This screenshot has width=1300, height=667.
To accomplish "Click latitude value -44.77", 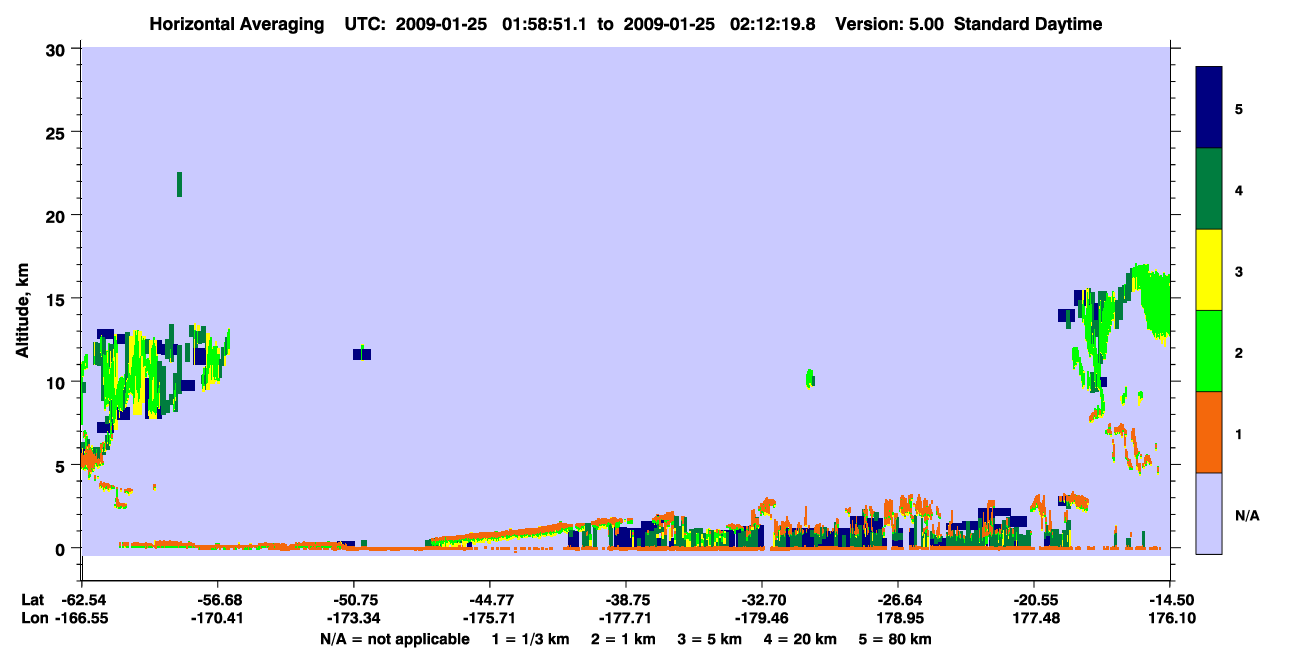I will point(490,600).
